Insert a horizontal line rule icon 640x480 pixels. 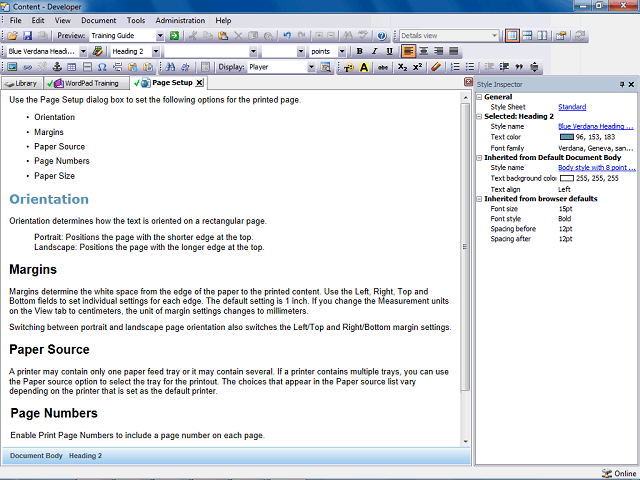[x=87, y=67]
